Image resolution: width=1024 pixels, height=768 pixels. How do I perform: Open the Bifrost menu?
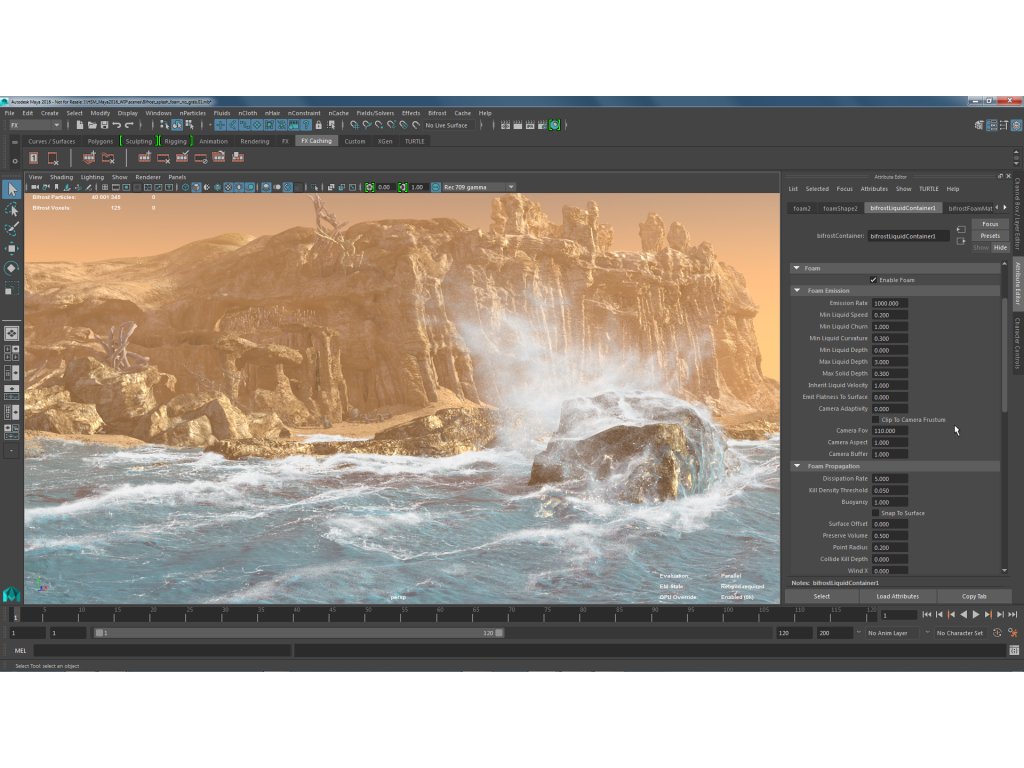click(x=437, y=113)
